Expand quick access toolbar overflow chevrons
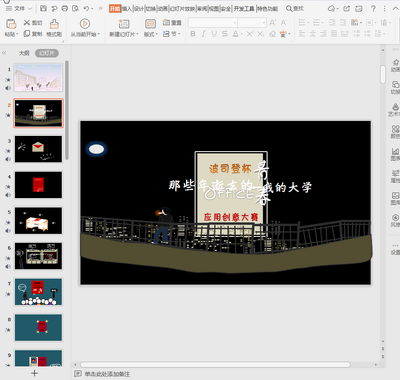This screenshot has width=400, height=380. [100, 8]
